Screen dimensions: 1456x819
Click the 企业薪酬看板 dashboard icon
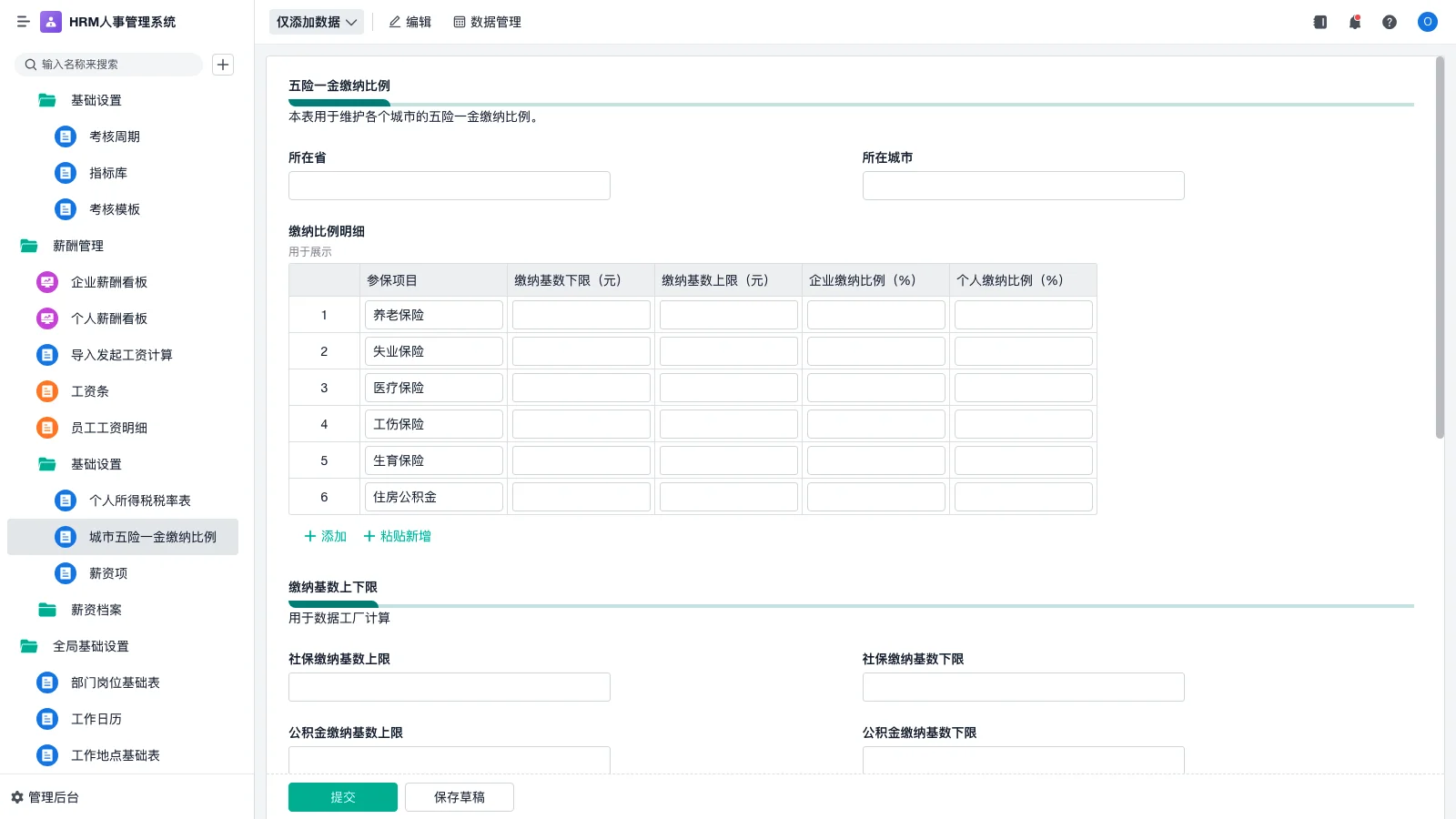[46, 282]
